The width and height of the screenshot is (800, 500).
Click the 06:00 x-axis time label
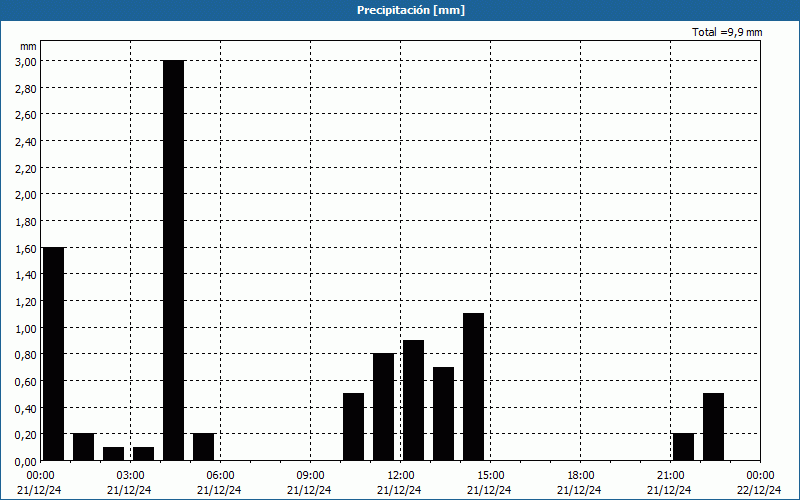point(220,476)
